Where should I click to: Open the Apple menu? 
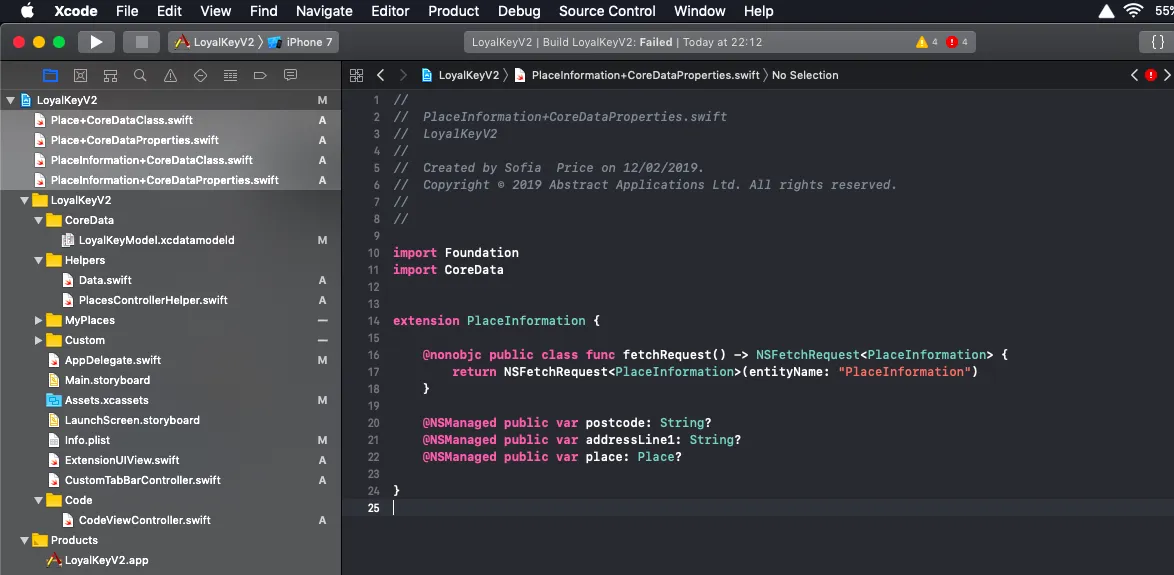pos(27,10)
